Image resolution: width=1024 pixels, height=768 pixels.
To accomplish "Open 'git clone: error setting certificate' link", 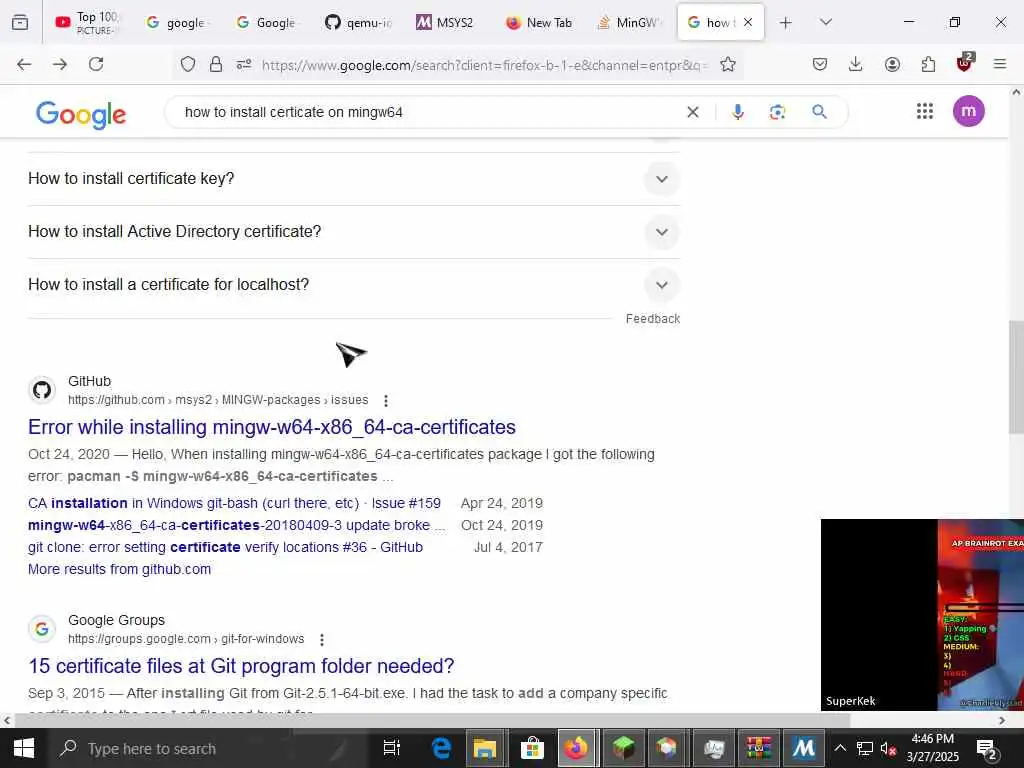I will [x=225, y=547].
